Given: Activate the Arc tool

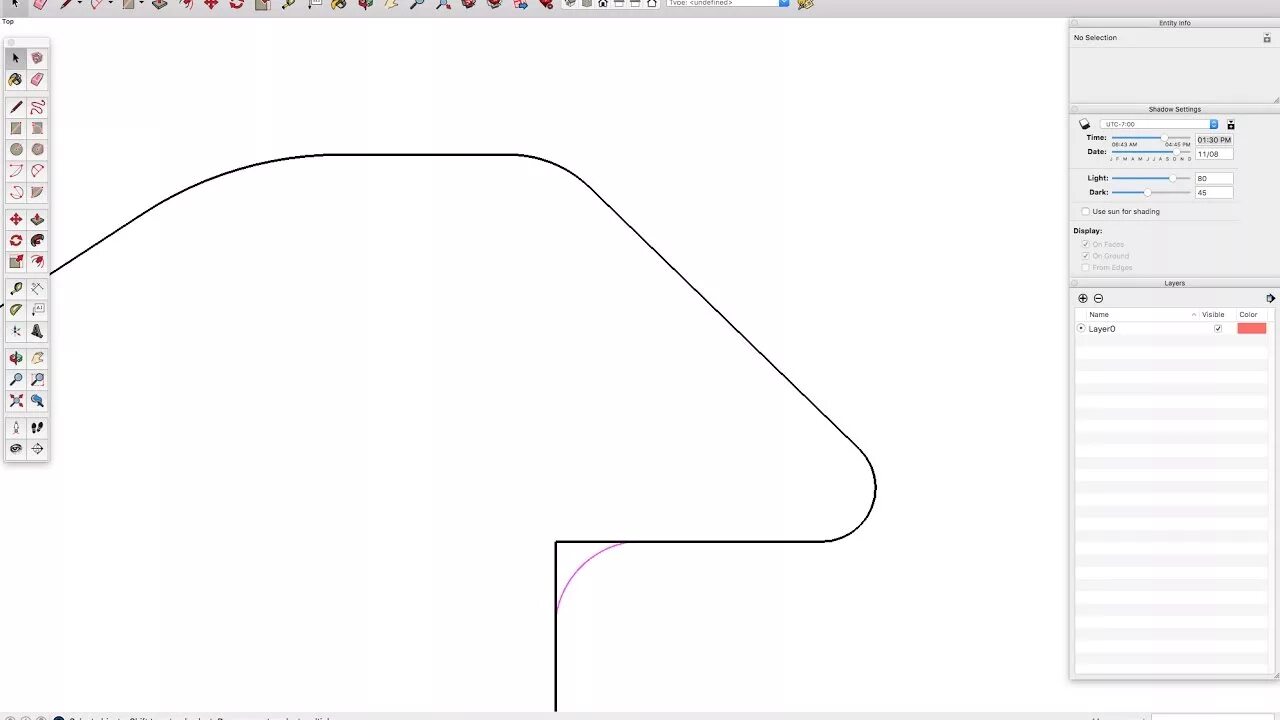Looking at the screenshot, I should tap(16, 171).
